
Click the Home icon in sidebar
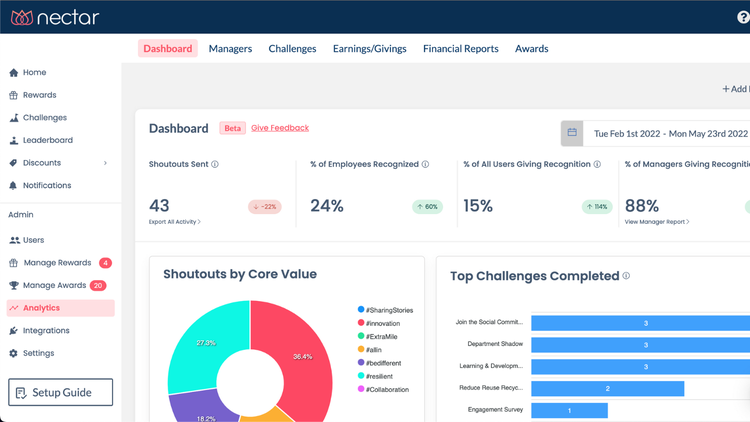pos(14,73)
